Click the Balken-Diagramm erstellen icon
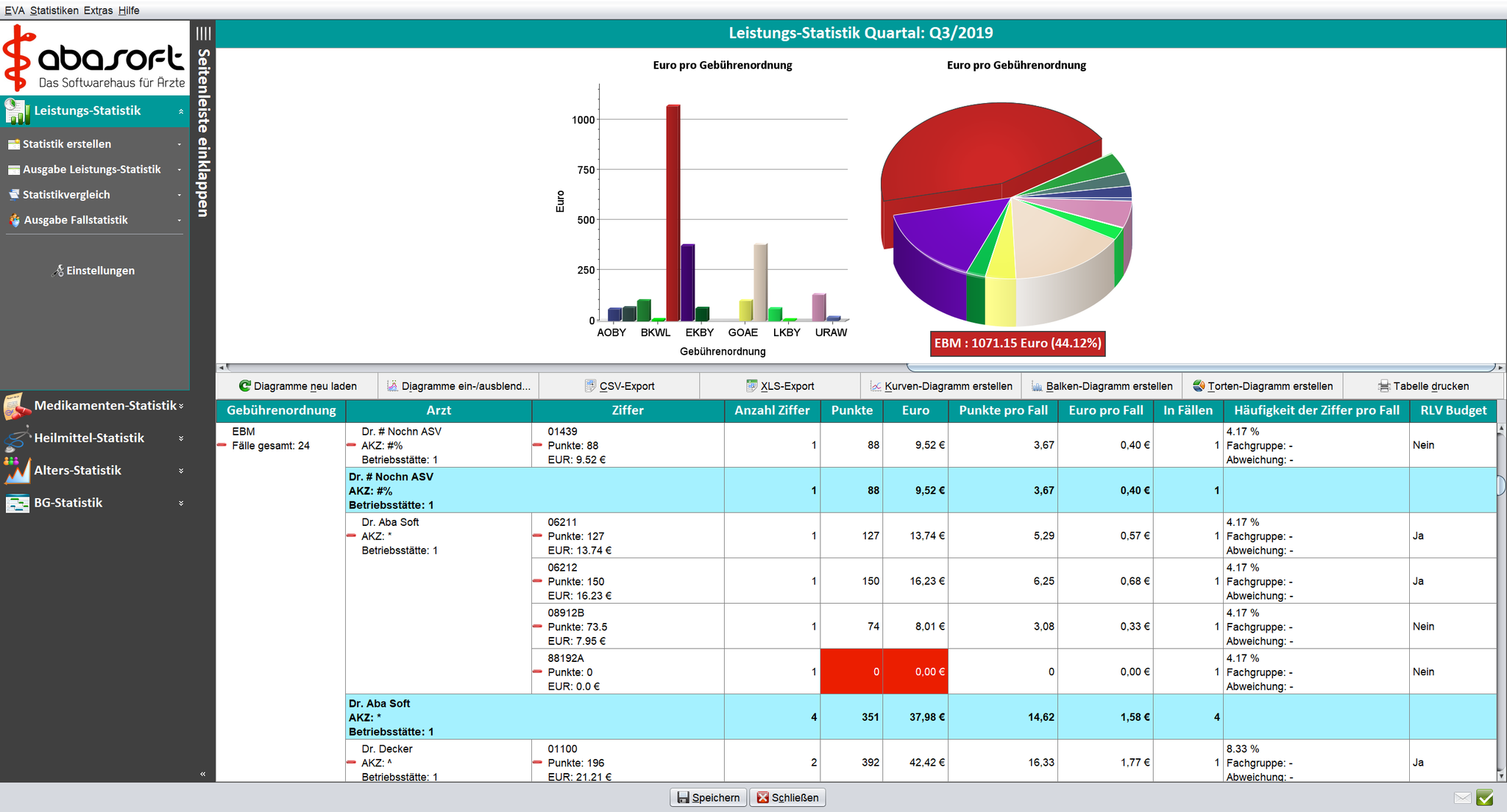Image resolution: width=1507 pixels, height=812 pixels. pos(1038,385)
